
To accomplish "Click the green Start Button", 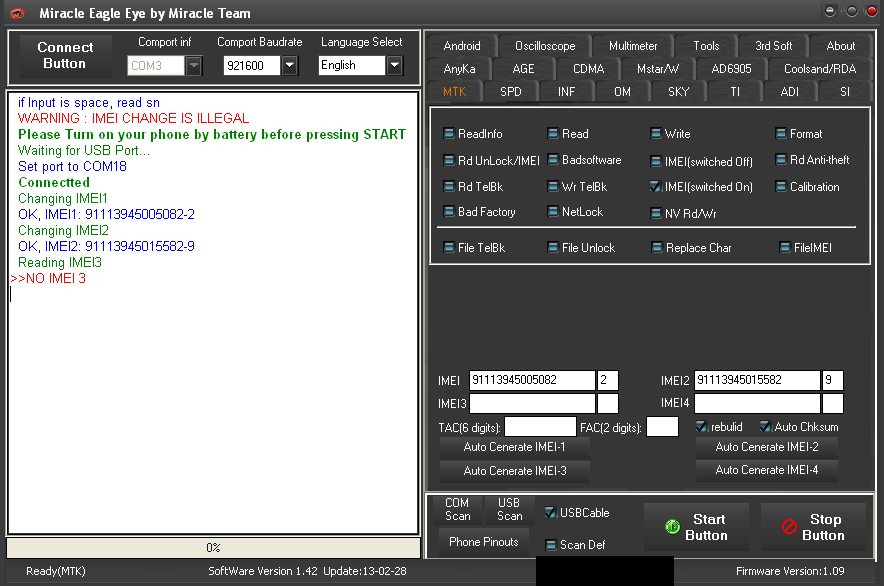I will coord(696,527).
